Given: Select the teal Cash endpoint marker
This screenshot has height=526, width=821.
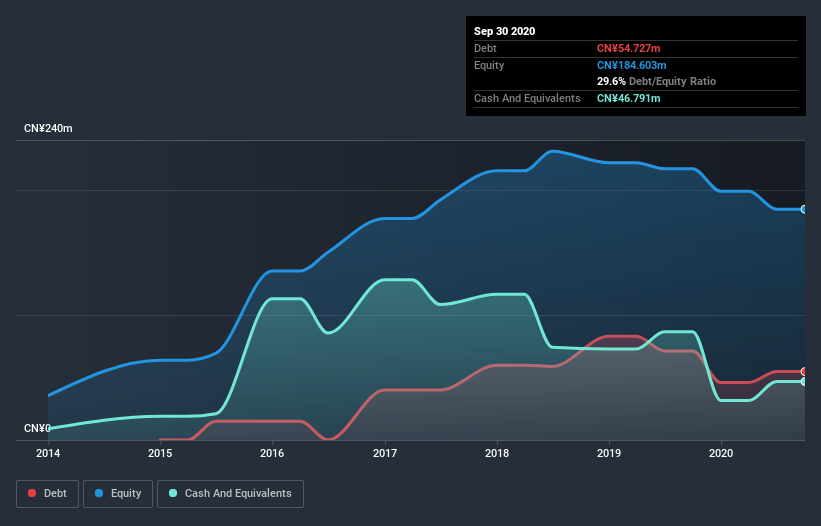Looking at the screenshot, I should [804, 382].
